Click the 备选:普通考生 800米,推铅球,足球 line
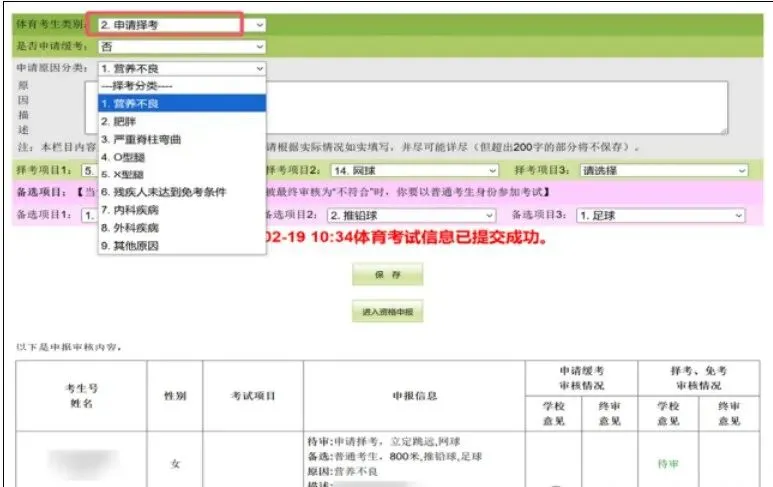This screenshot has width=773, height=487. 394,457
